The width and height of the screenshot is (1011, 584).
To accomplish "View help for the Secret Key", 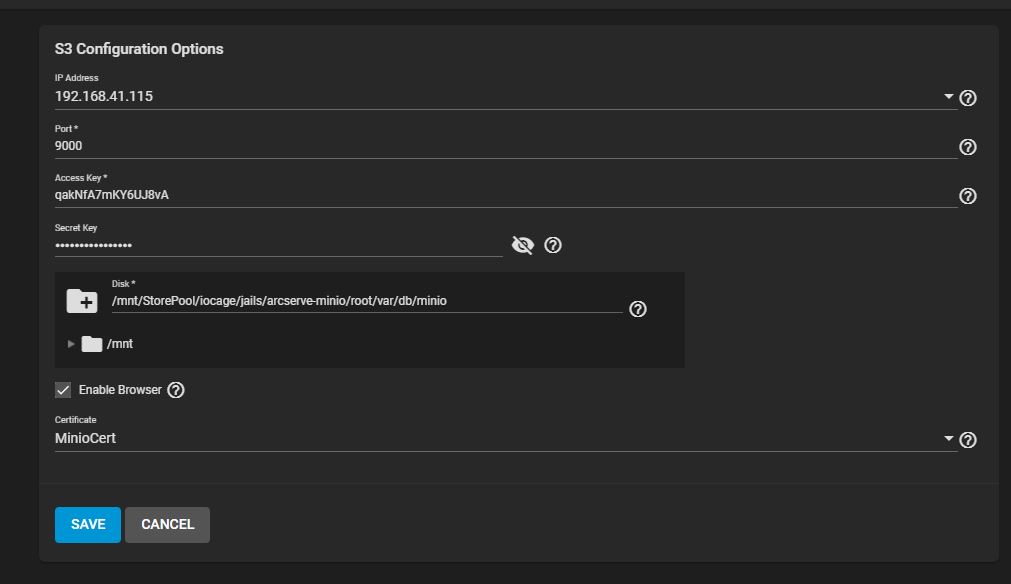I will click(553, 245).
